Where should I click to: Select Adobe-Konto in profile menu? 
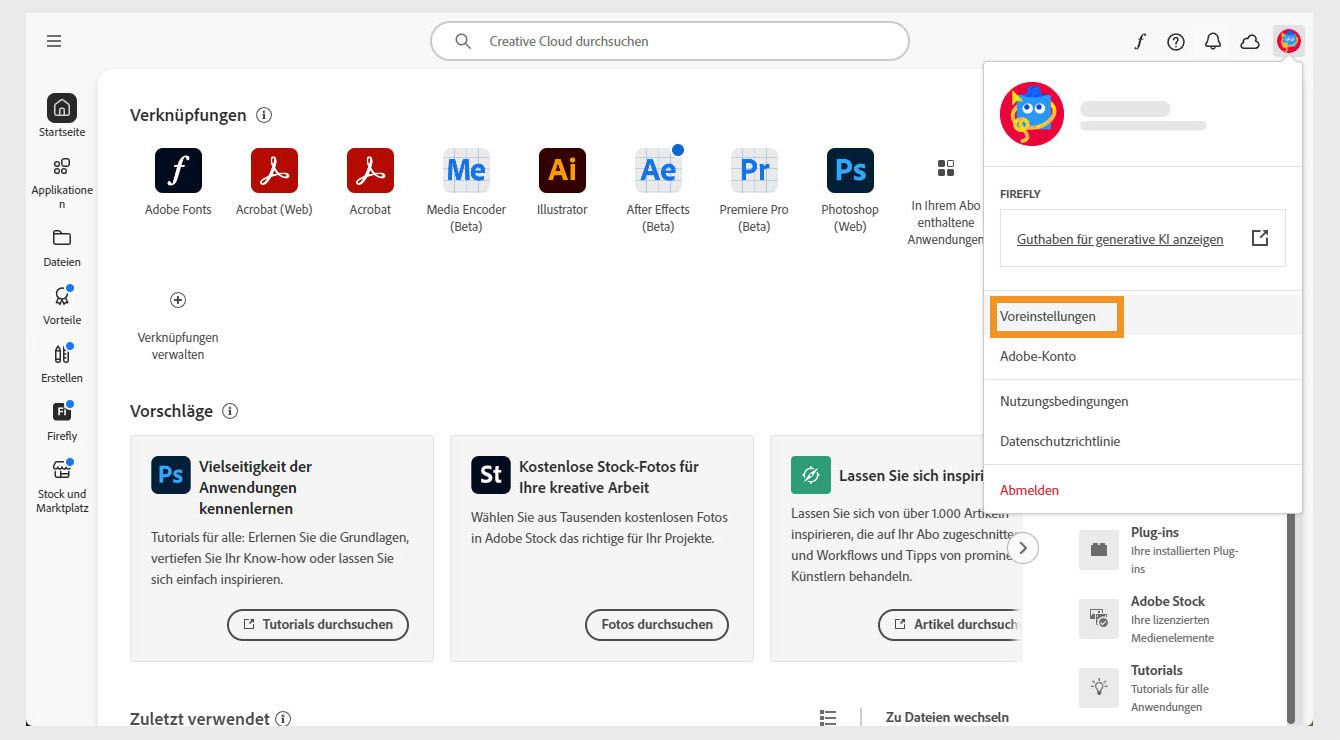pyautogui.click(x=1143, y=356)
